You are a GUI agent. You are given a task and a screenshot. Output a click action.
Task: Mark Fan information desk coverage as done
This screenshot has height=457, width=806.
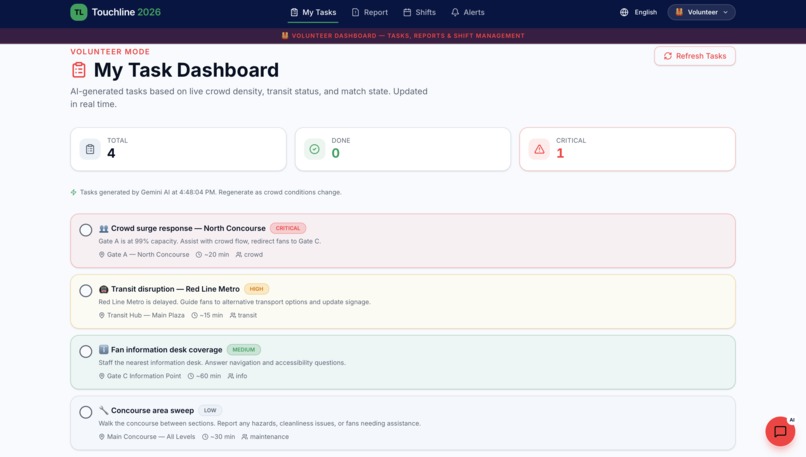coord(86,351)
